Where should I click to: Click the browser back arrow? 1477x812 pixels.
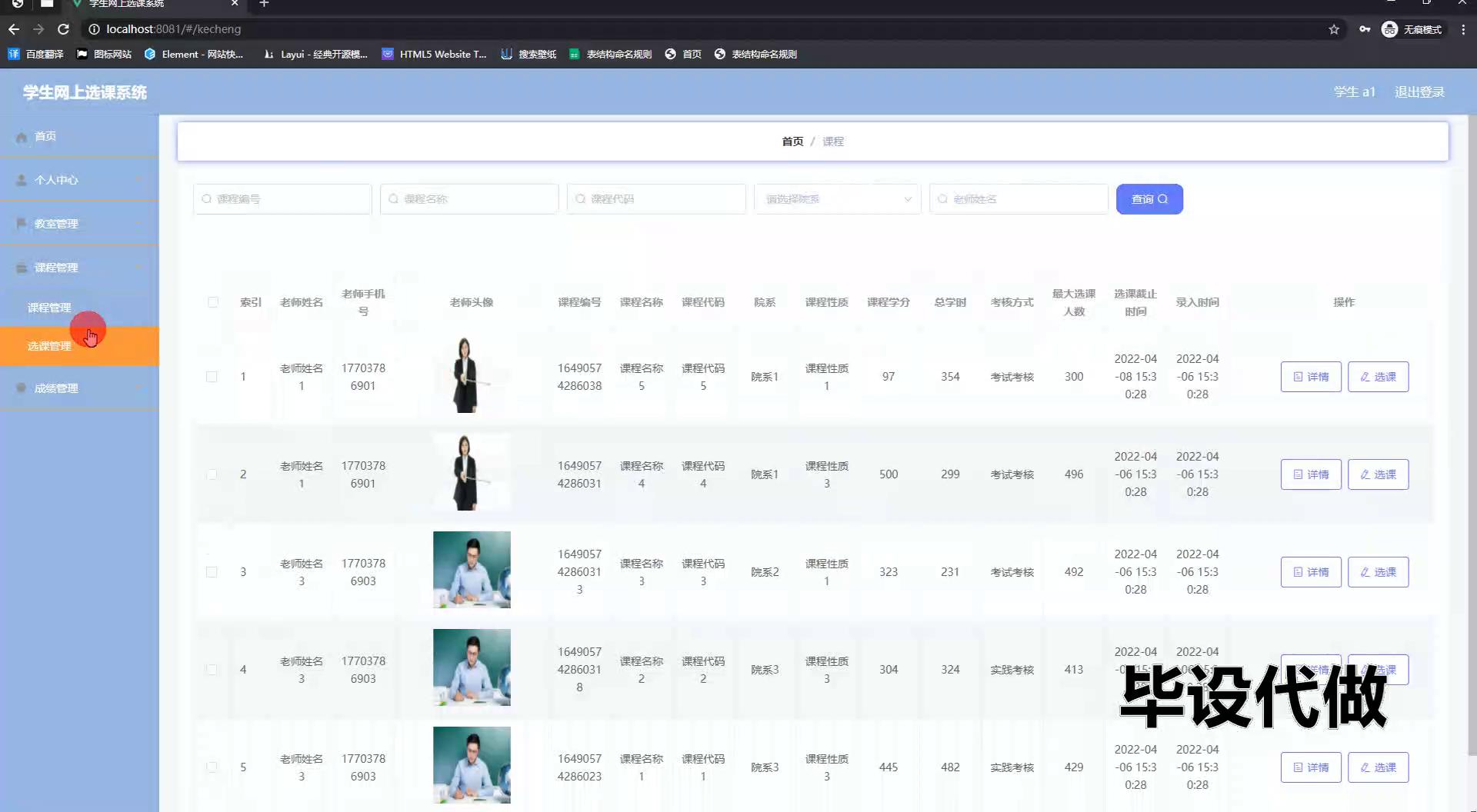tap(14, 29)
